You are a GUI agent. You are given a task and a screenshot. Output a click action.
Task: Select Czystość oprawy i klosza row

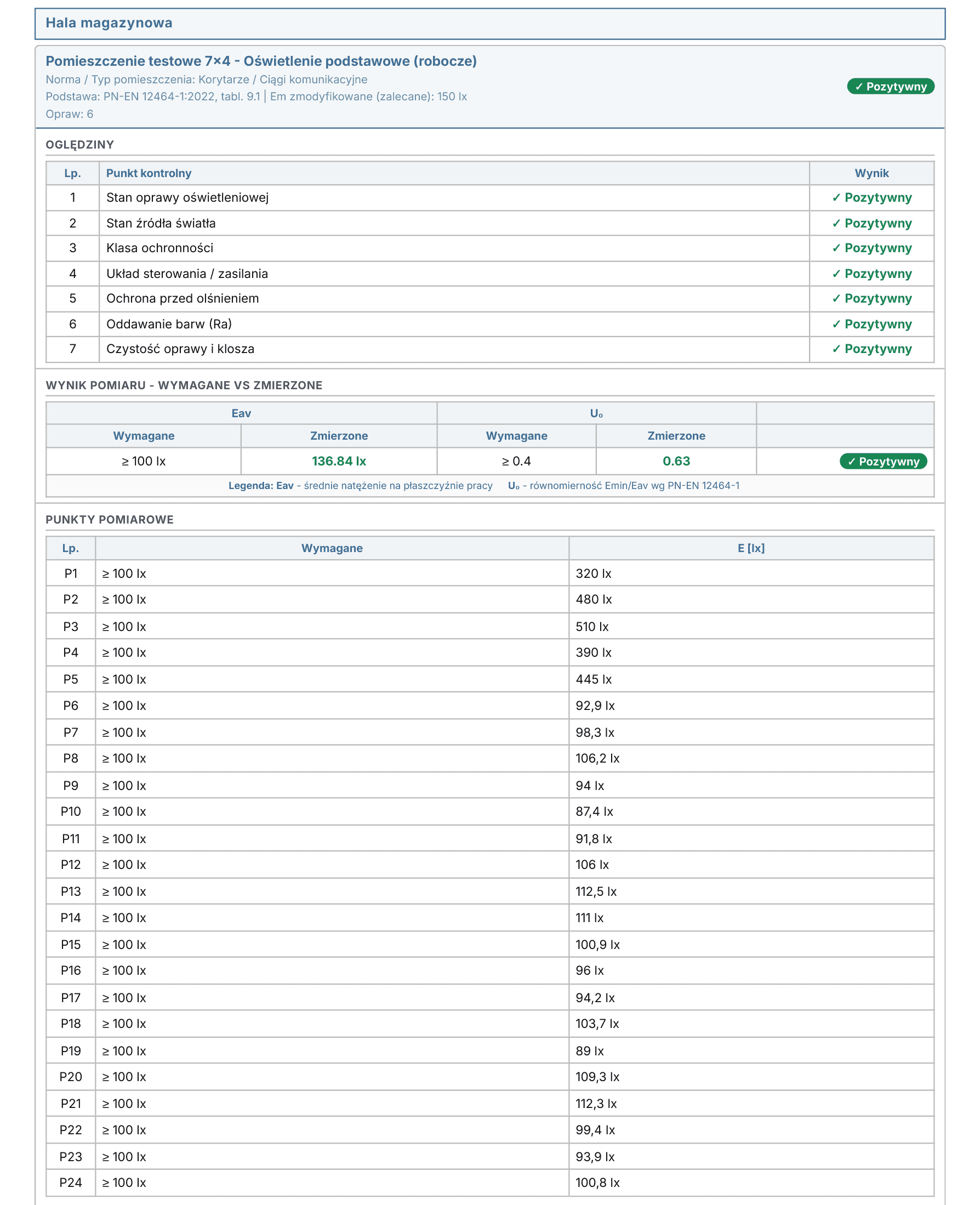pos(489,349)
